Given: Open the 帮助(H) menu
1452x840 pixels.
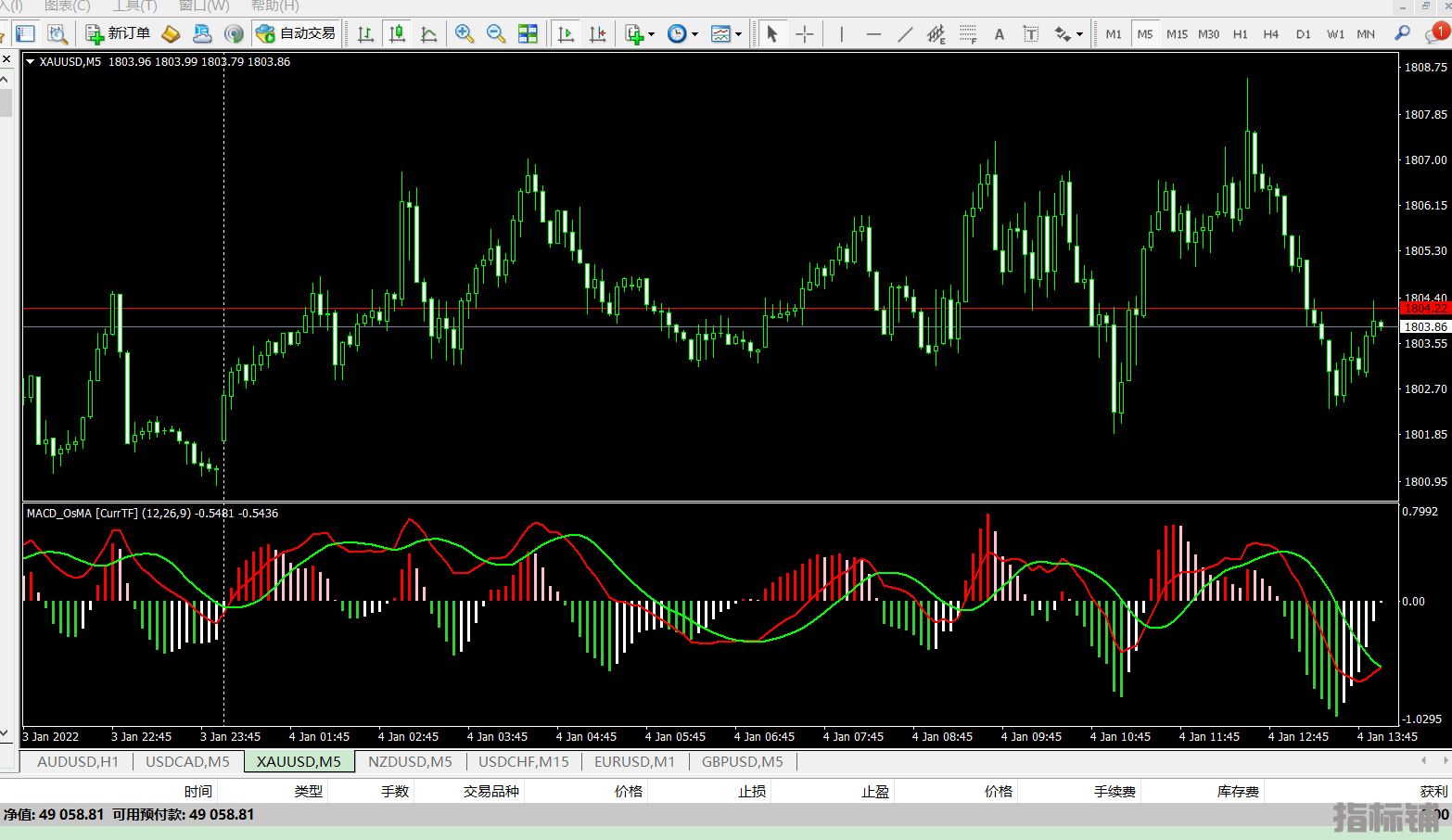Looking at the screenshot, I should tap(274, 6).
